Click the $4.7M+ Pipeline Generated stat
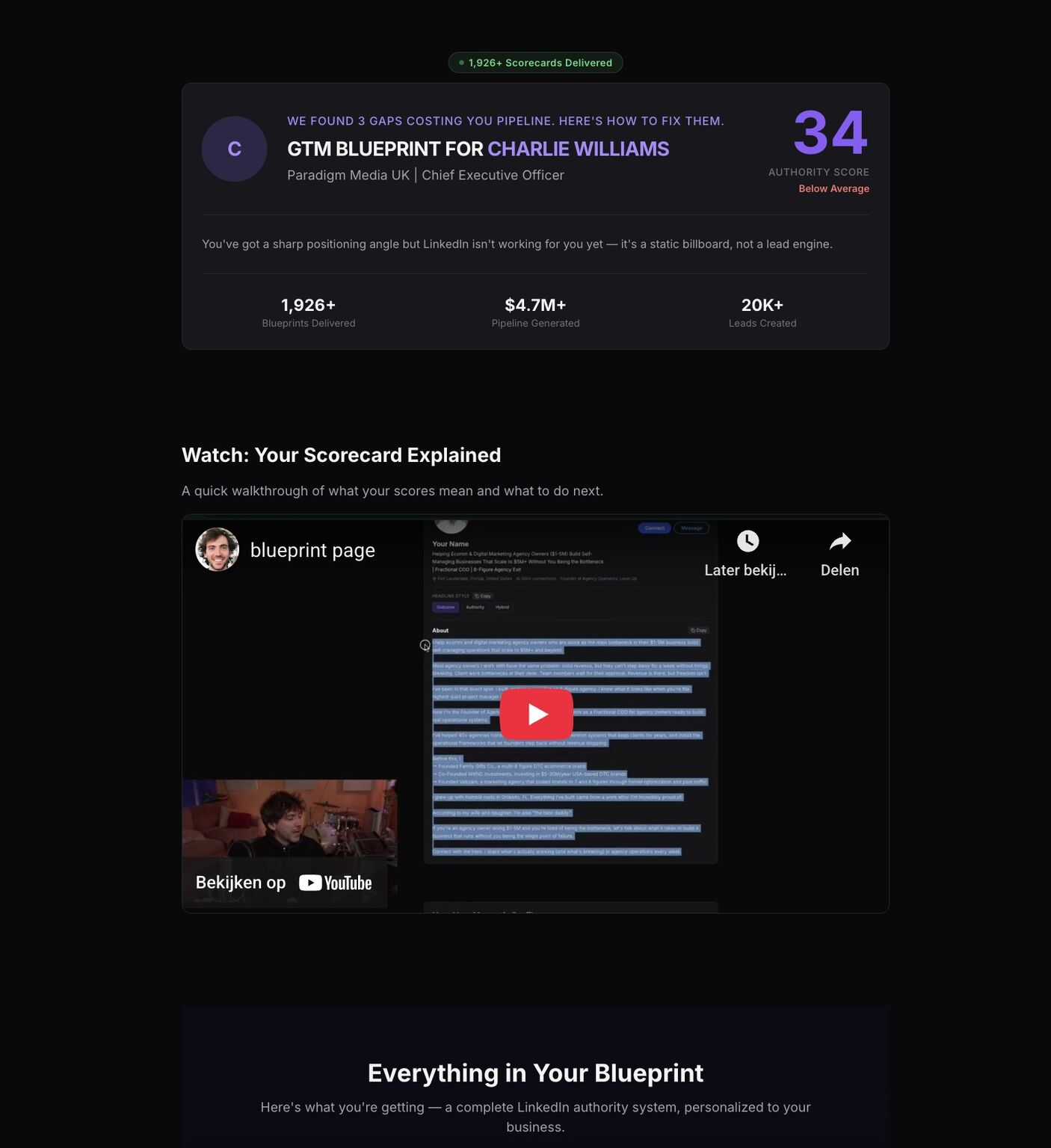Screen dimensions: 1051x1148 (535, 312)
